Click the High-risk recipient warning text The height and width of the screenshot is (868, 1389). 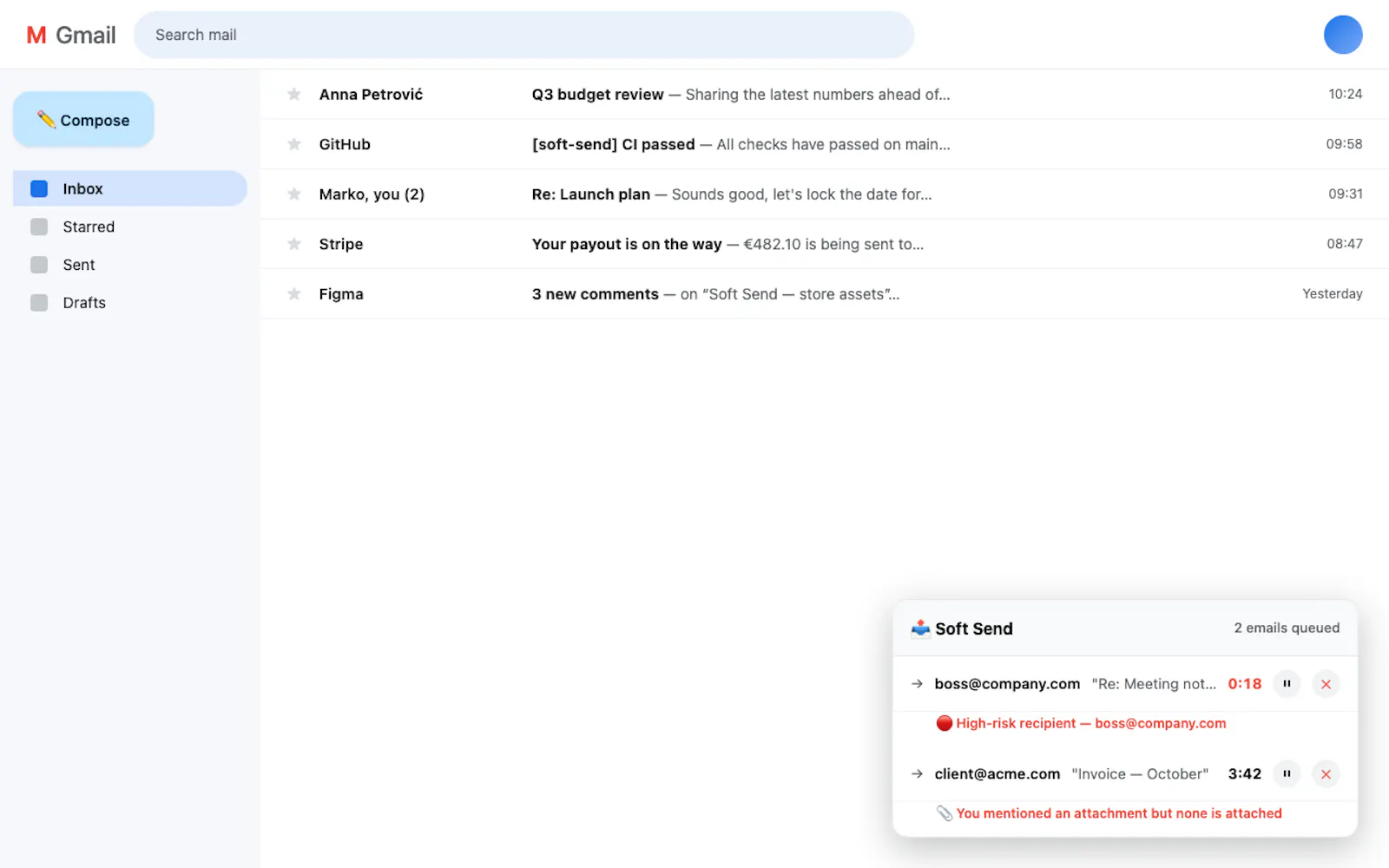pos(1091,723)
